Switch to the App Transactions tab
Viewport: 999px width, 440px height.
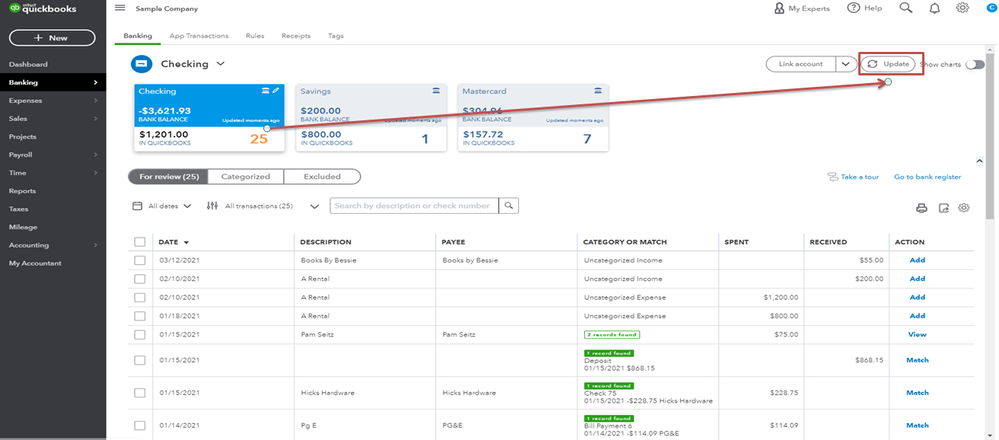point(199,36)
